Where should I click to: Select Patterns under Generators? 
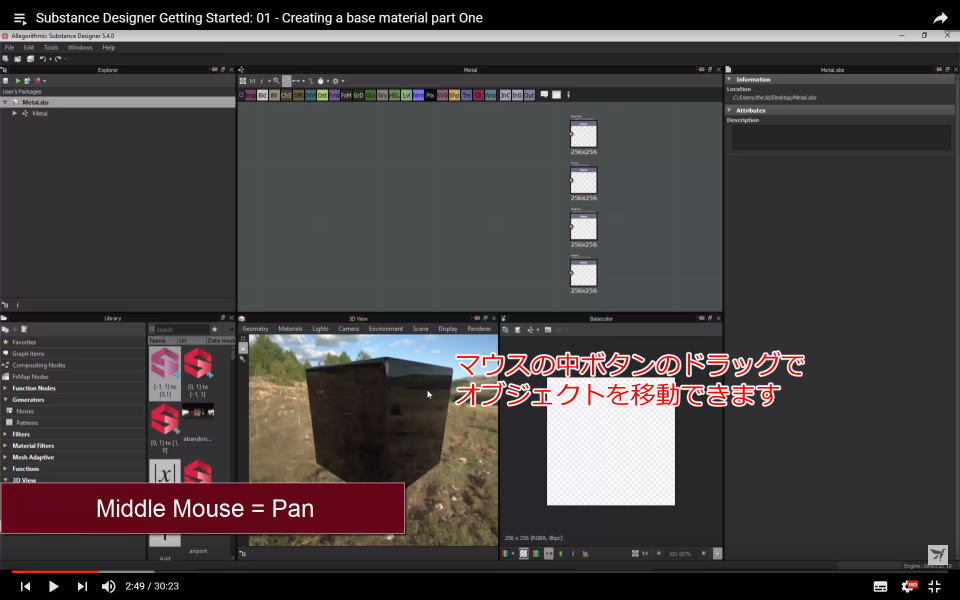pyautogui.click(x=27, y=423)
